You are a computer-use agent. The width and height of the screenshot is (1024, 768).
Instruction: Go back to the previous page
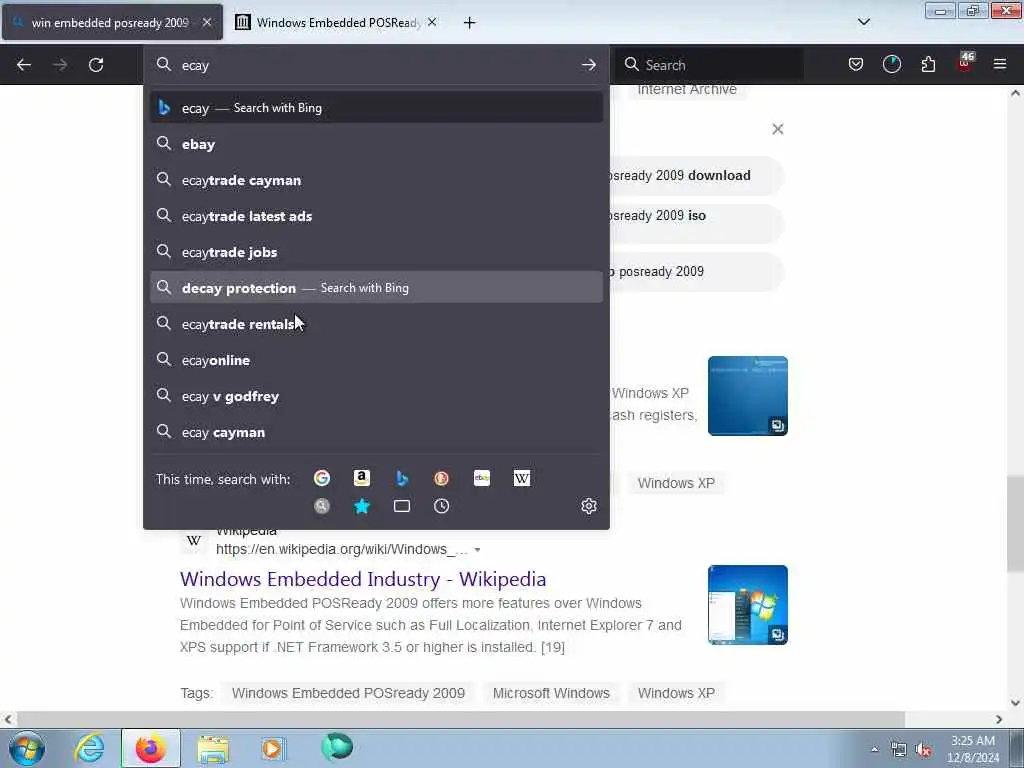(x=24, y=65)
